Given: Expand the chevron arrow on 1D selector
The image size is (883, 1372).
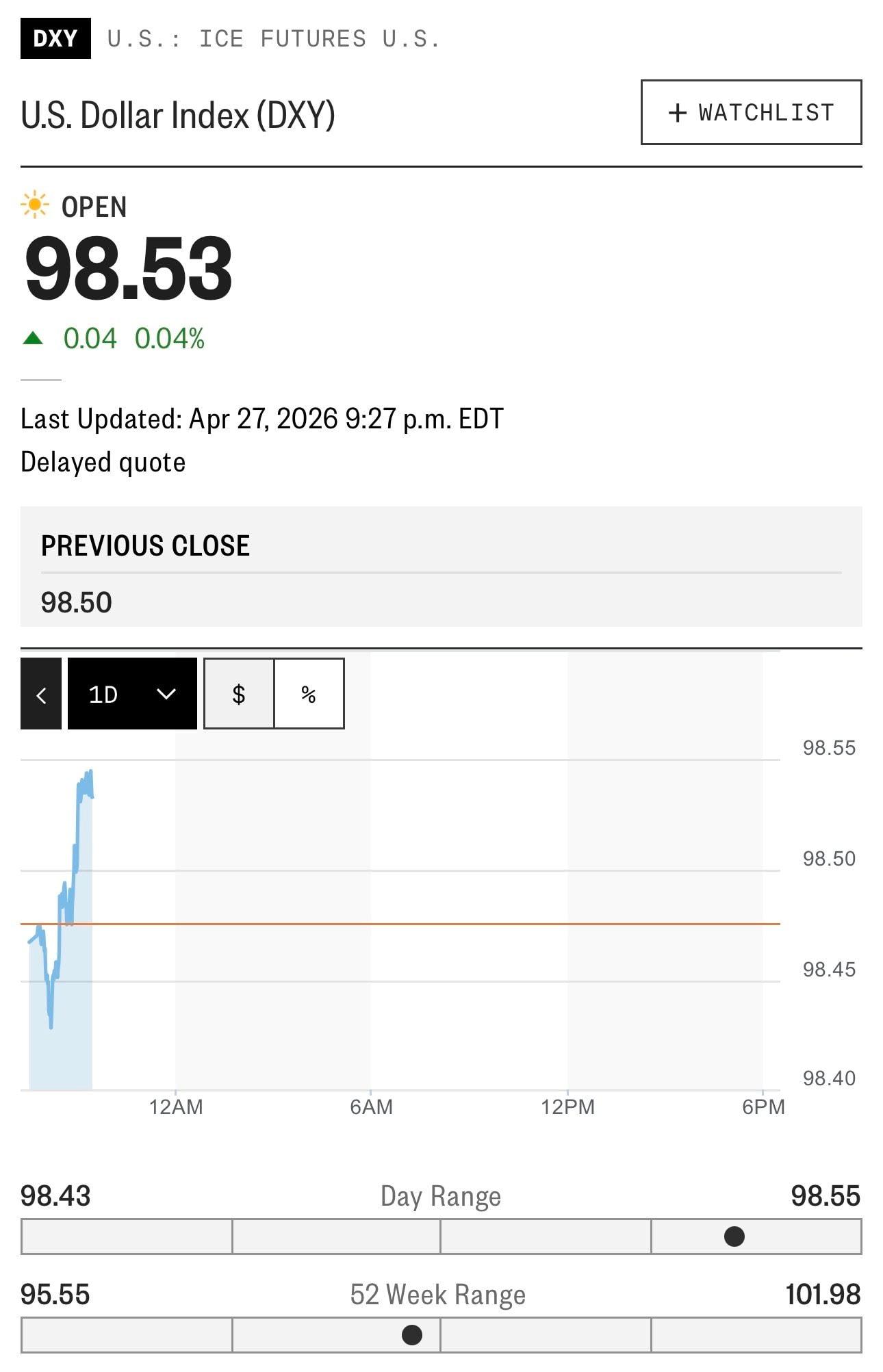Looking at the screenshot, I should tap(166, 694).
